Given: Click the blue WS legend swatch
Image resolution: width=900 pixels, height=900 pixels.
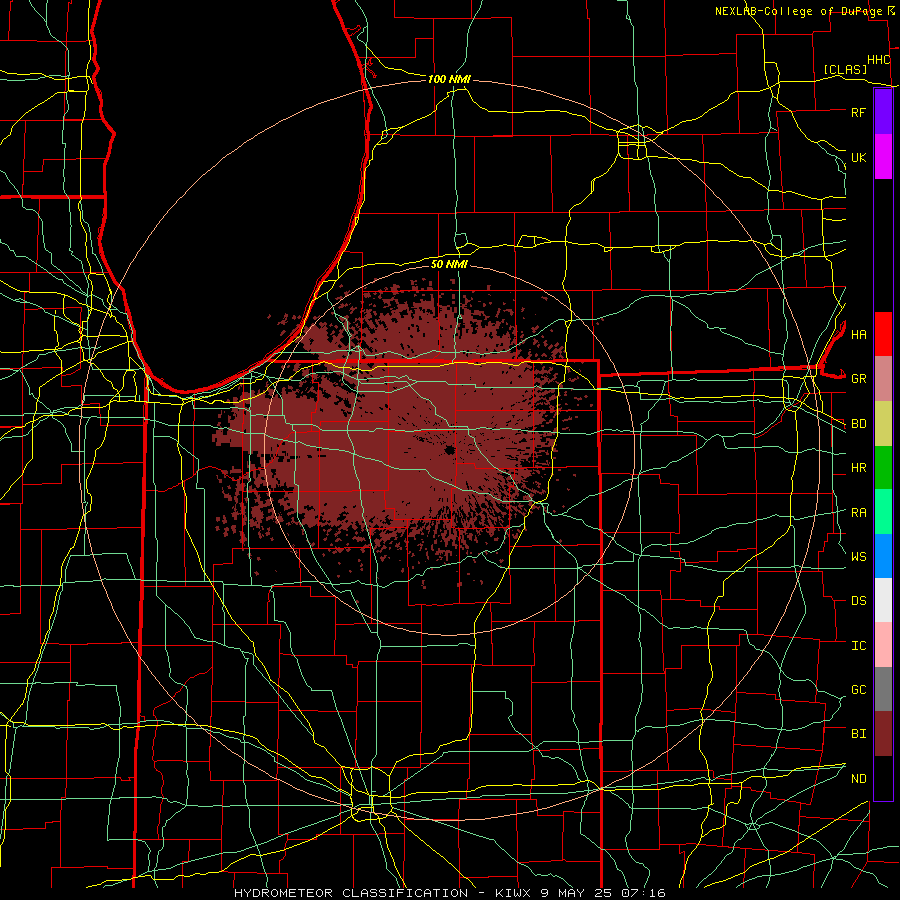Looking at the screenshot, I should [883, 556].
